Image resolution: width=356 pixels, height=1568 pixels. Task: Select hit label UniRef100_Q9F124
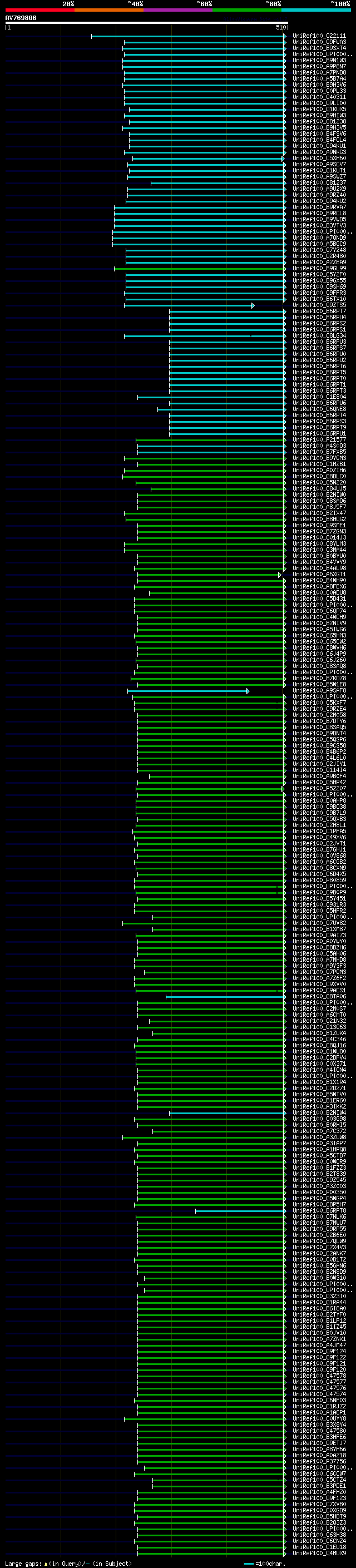point(319,1351)
